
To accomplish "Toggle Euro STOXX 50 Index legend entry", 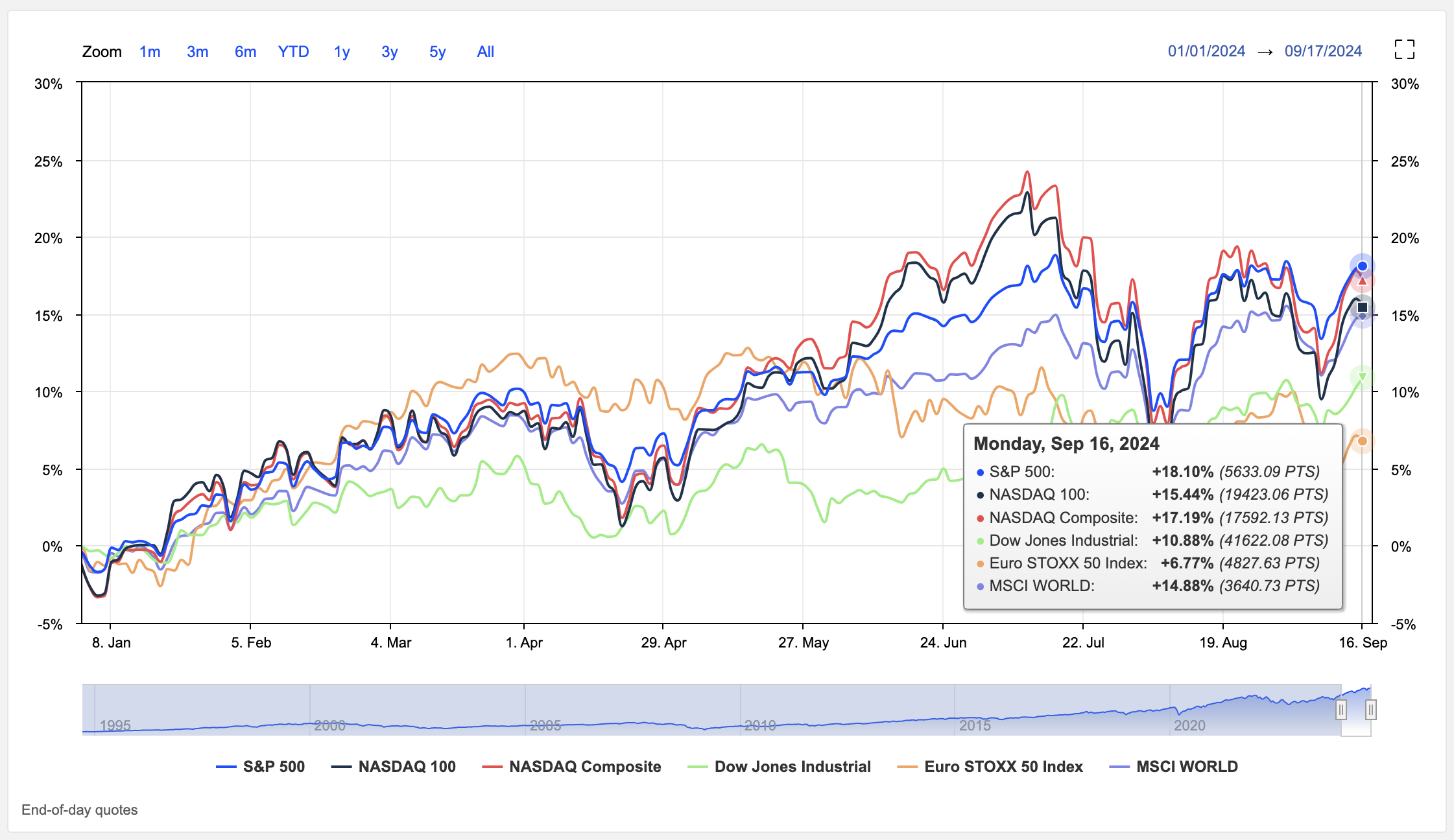I will click(x=990, y=767).
